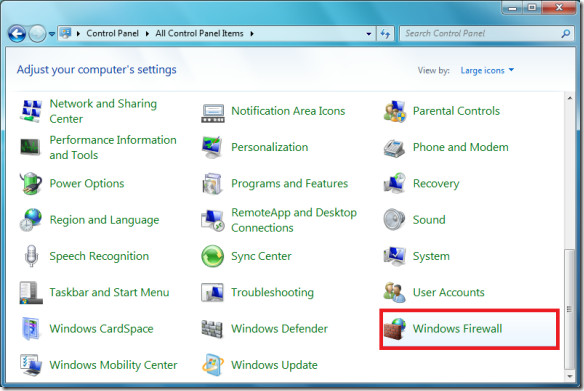Open the recent pages dropdown arrow
Image resolution: width=584 pixels, height=391 pixels.
(x=52, y=34)
